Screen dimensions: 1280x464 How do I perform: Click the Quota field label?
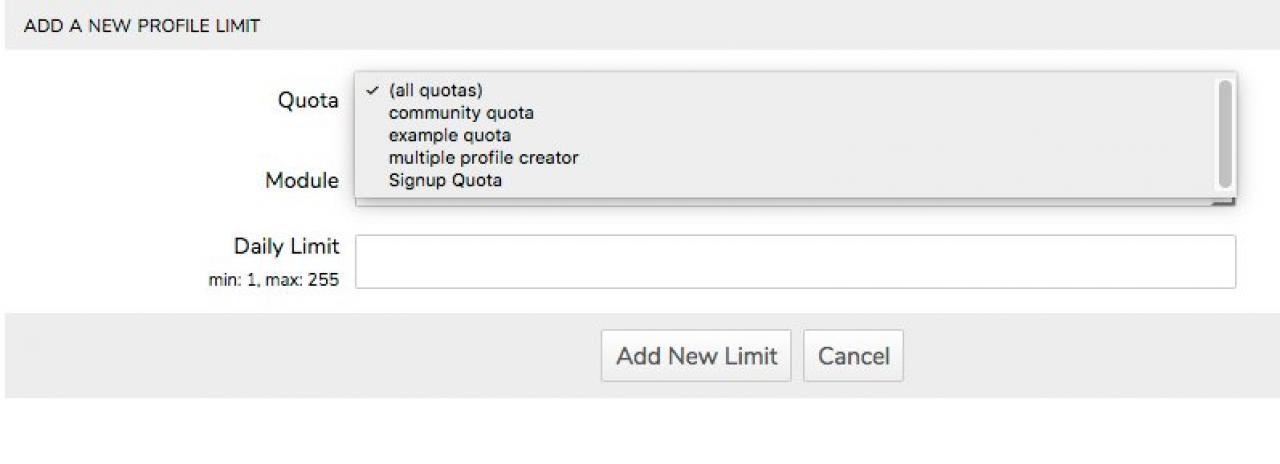point(308,101)
